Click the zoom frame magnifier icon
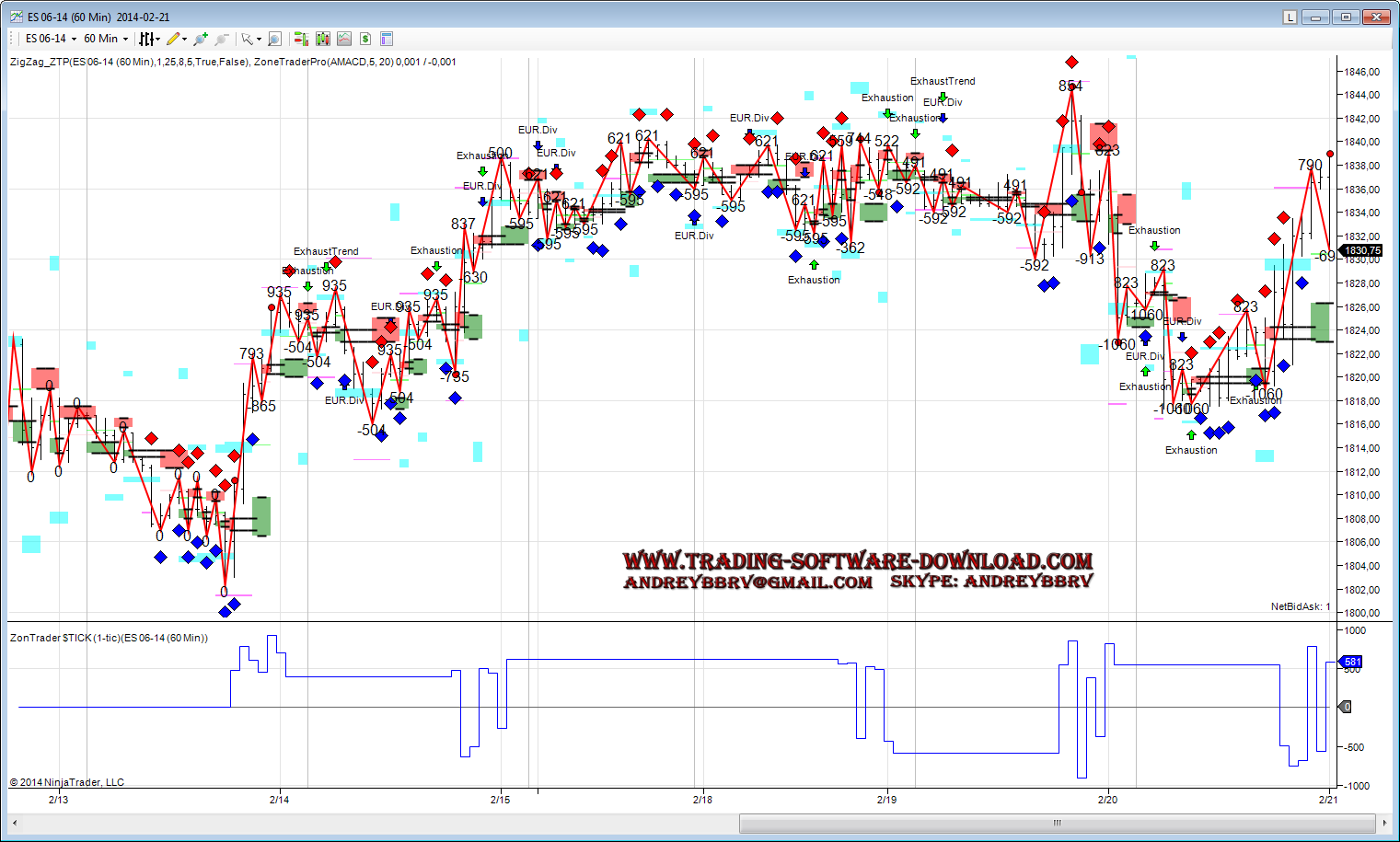The image size is (1400, 842). pyautogui.click(x=274, y=39)
